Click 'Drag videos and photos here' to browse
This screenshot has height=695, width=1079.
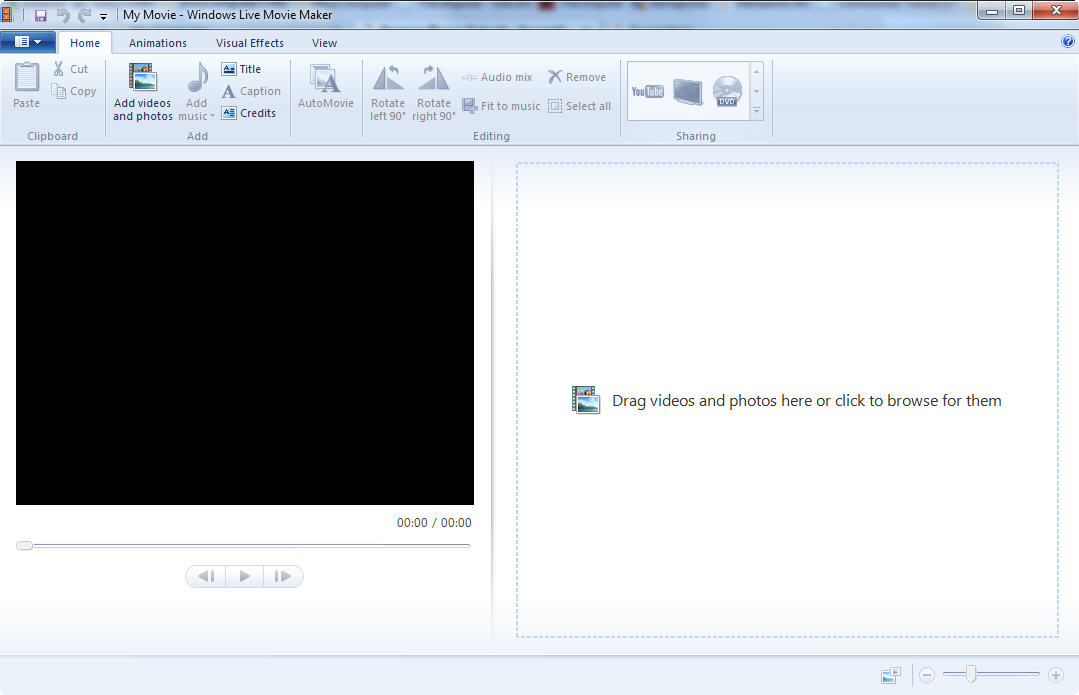tap(787, 400)
